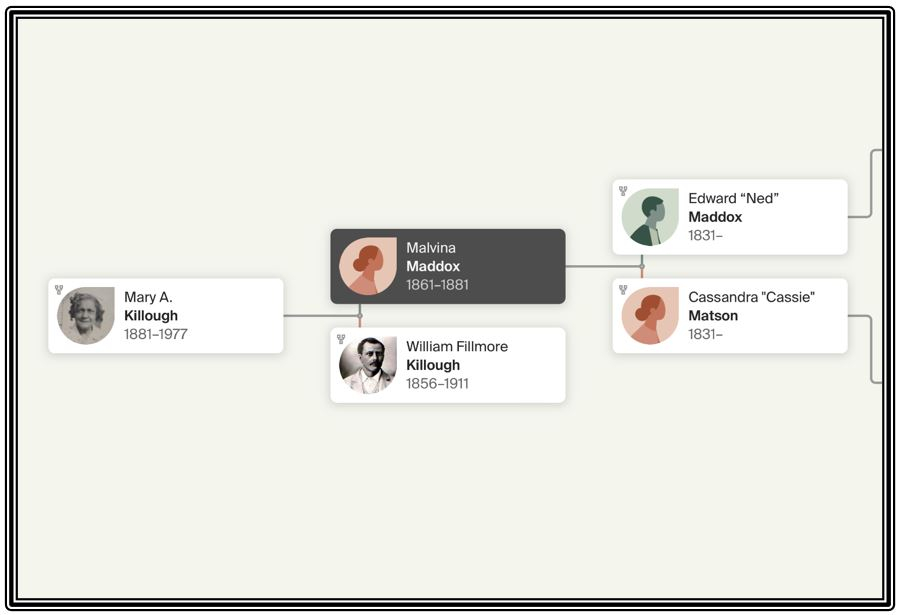Click the tree icon on Mary A. Killough's card
Screen dimensions: 902x615
click(x=59, y=290)
